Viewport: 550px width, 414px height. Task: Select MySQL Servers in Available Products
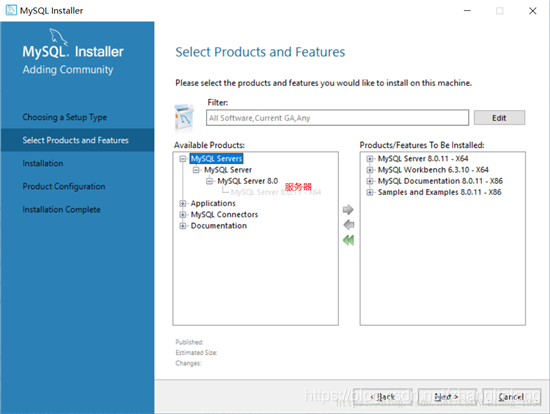tap(216, 159)
